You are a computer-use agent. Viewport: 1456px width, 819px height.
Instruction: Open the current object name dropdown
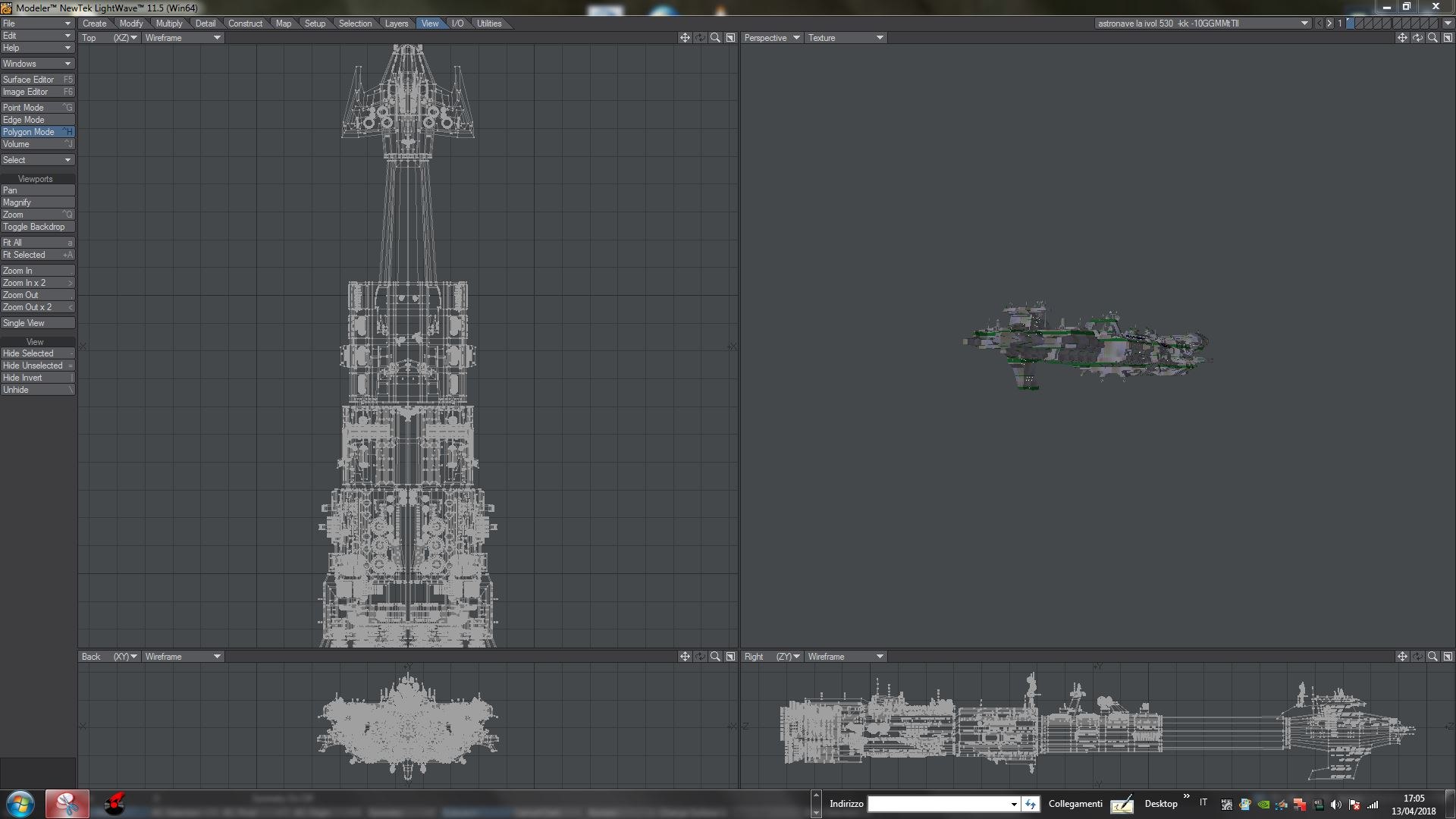(x=1203, y=24)
